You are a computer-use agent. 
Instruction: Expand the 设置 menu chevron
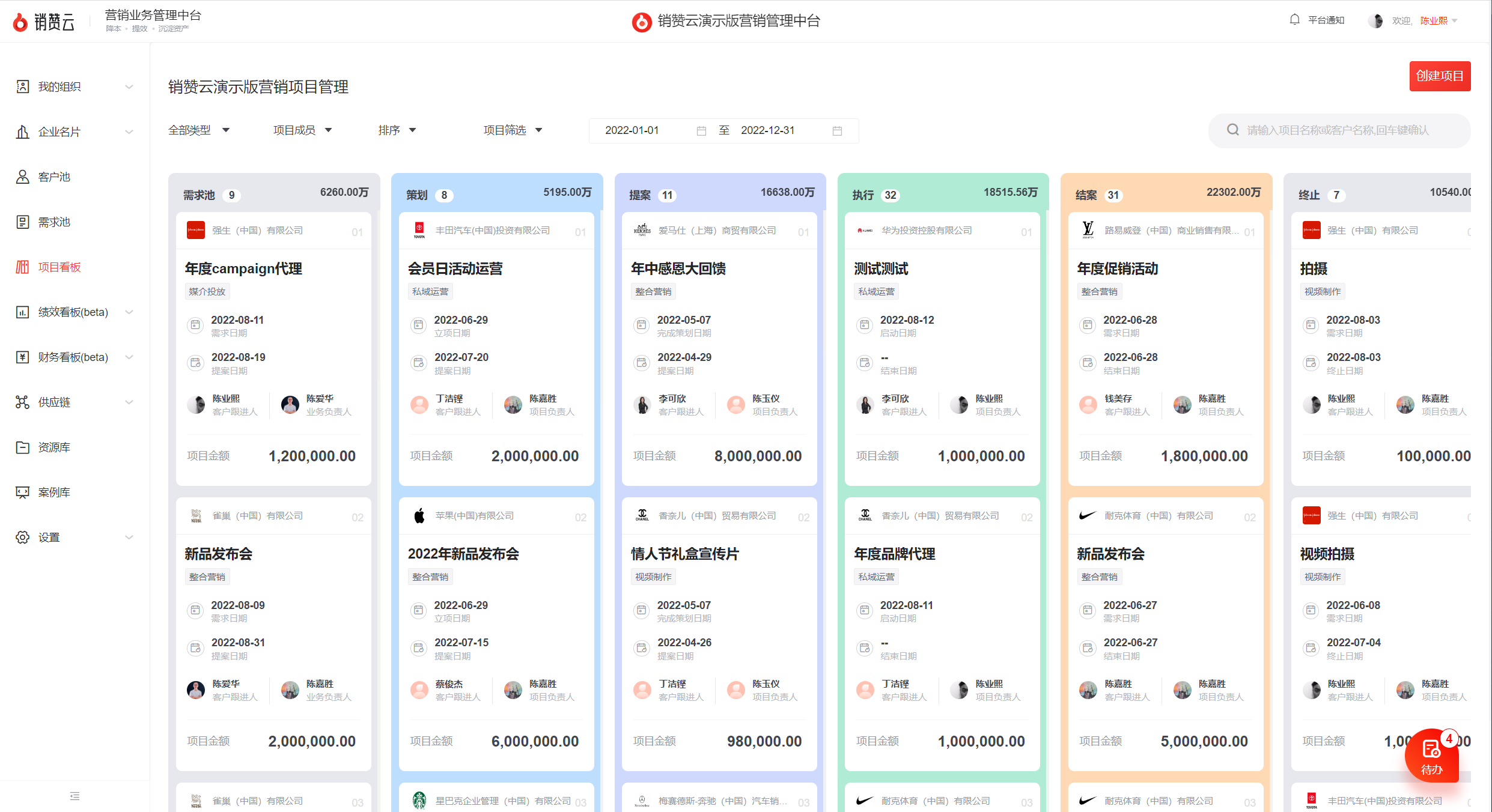129,538
